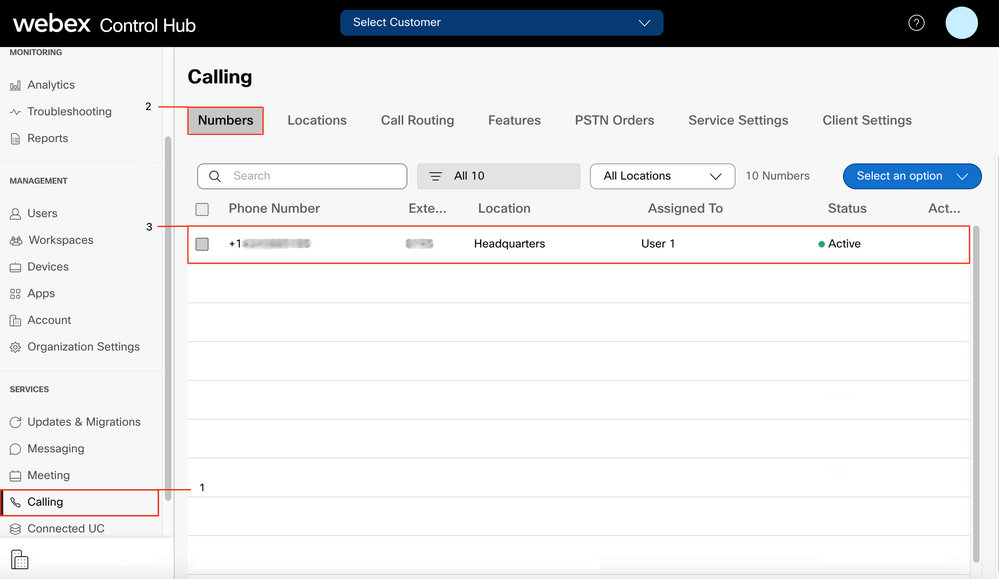Click the User 1 assigned cell

[658, 244]
